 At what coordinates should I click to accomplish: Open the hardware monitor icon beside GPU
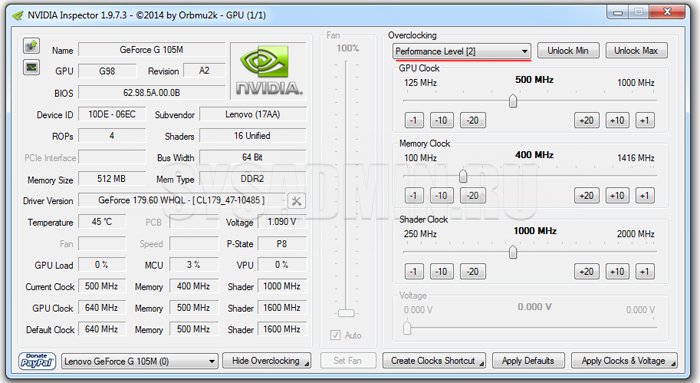(31, 67)
